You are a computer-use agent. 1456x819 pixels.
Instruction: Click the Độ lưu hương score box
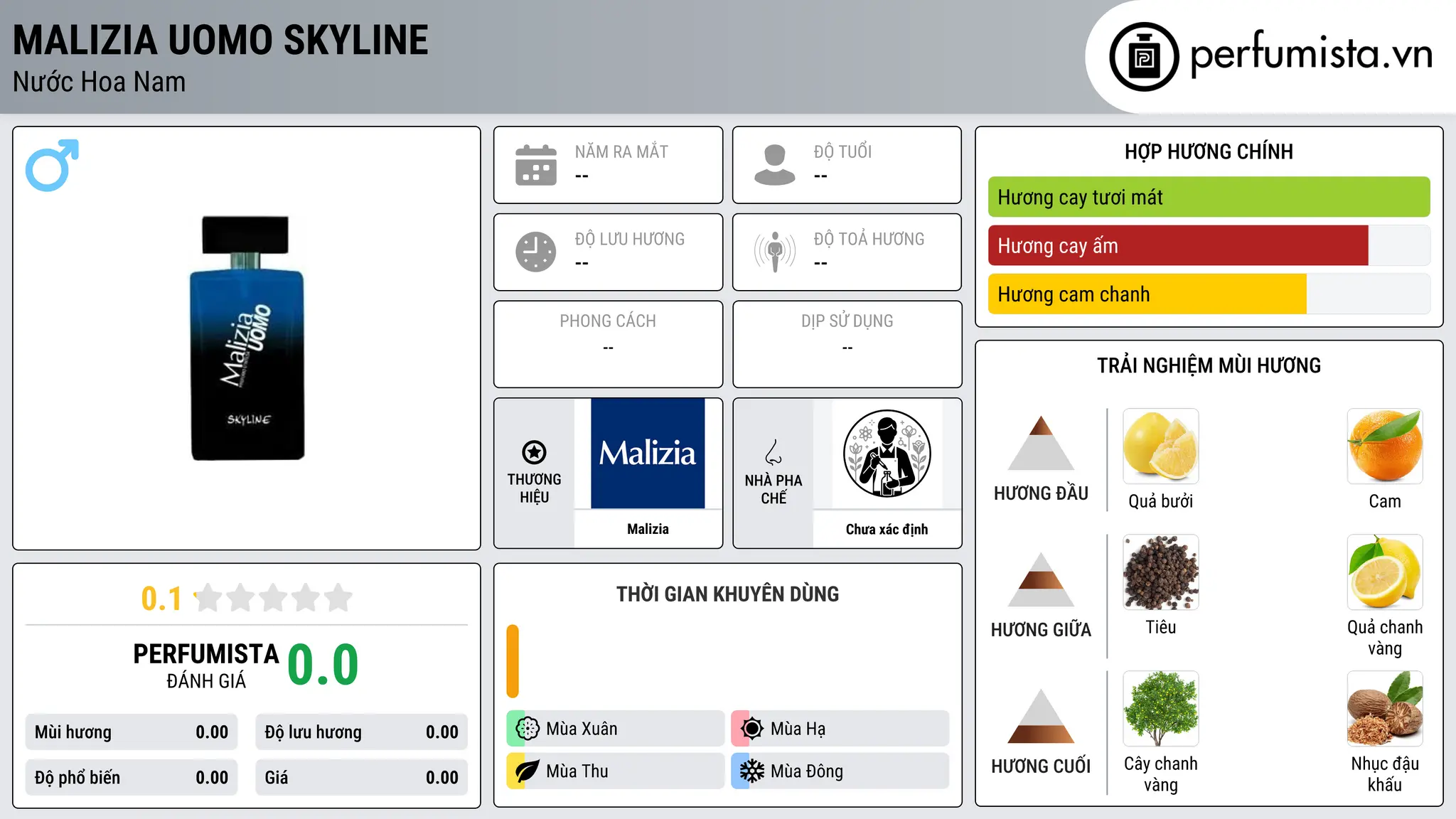361,732
